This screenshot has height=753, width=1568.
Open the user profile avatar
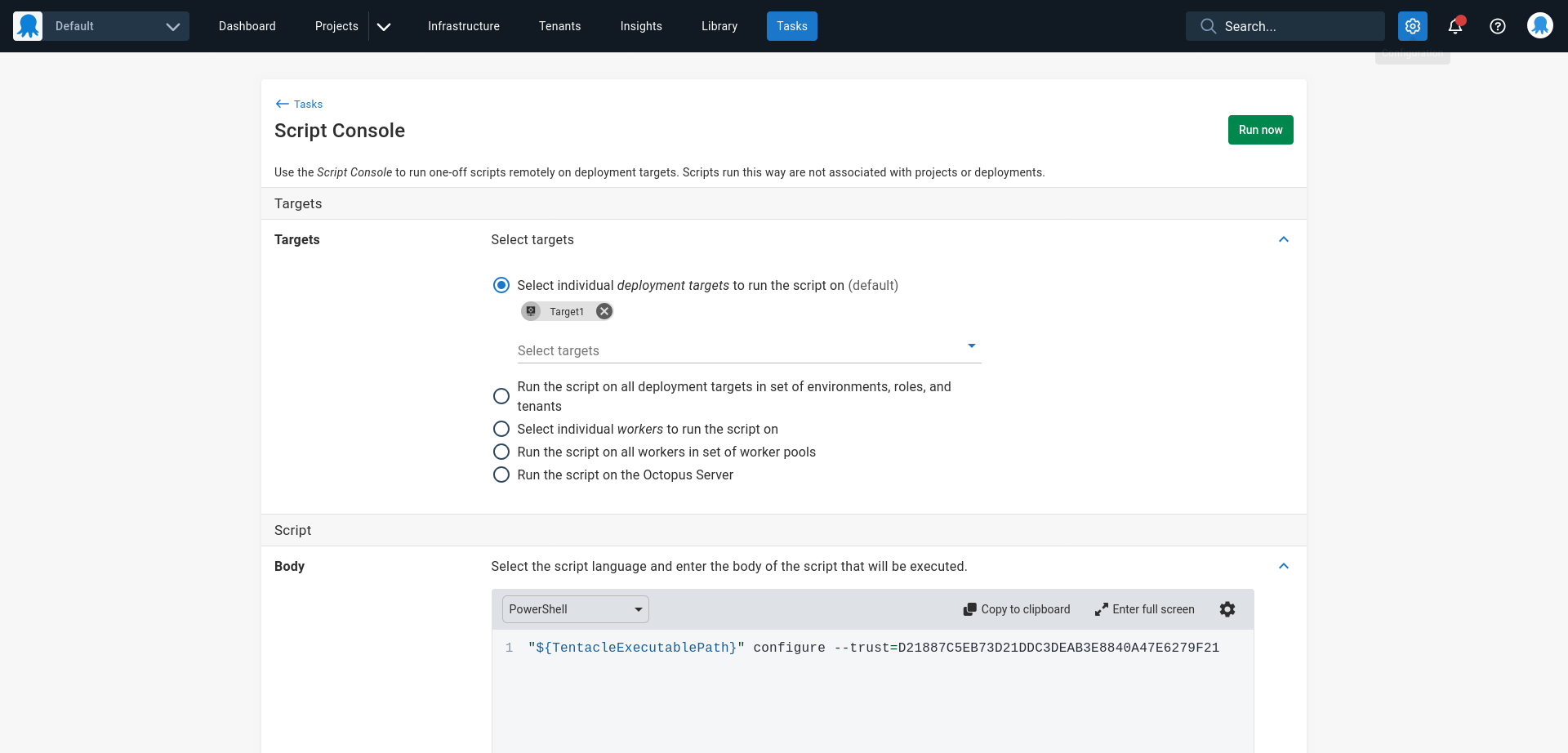[x=1539, y=26]
